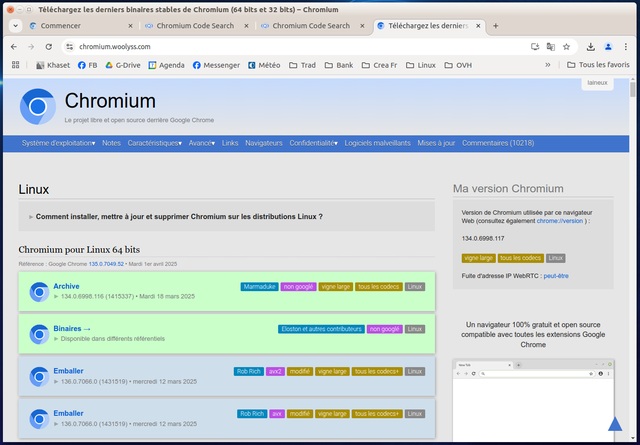Open the downloads icon

(x=590, y=47)
